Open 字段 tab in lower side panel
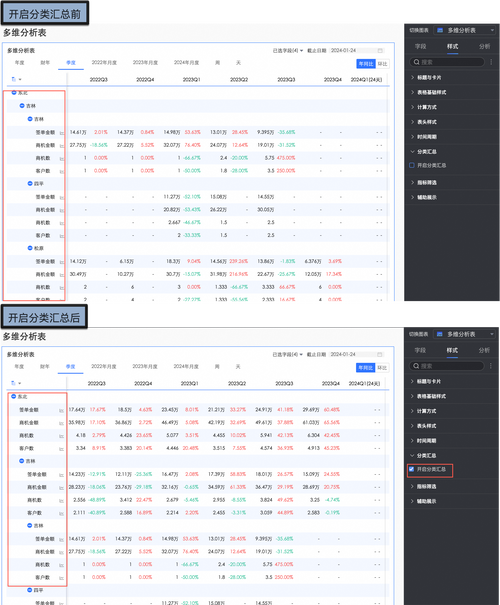 coord(420,350)
